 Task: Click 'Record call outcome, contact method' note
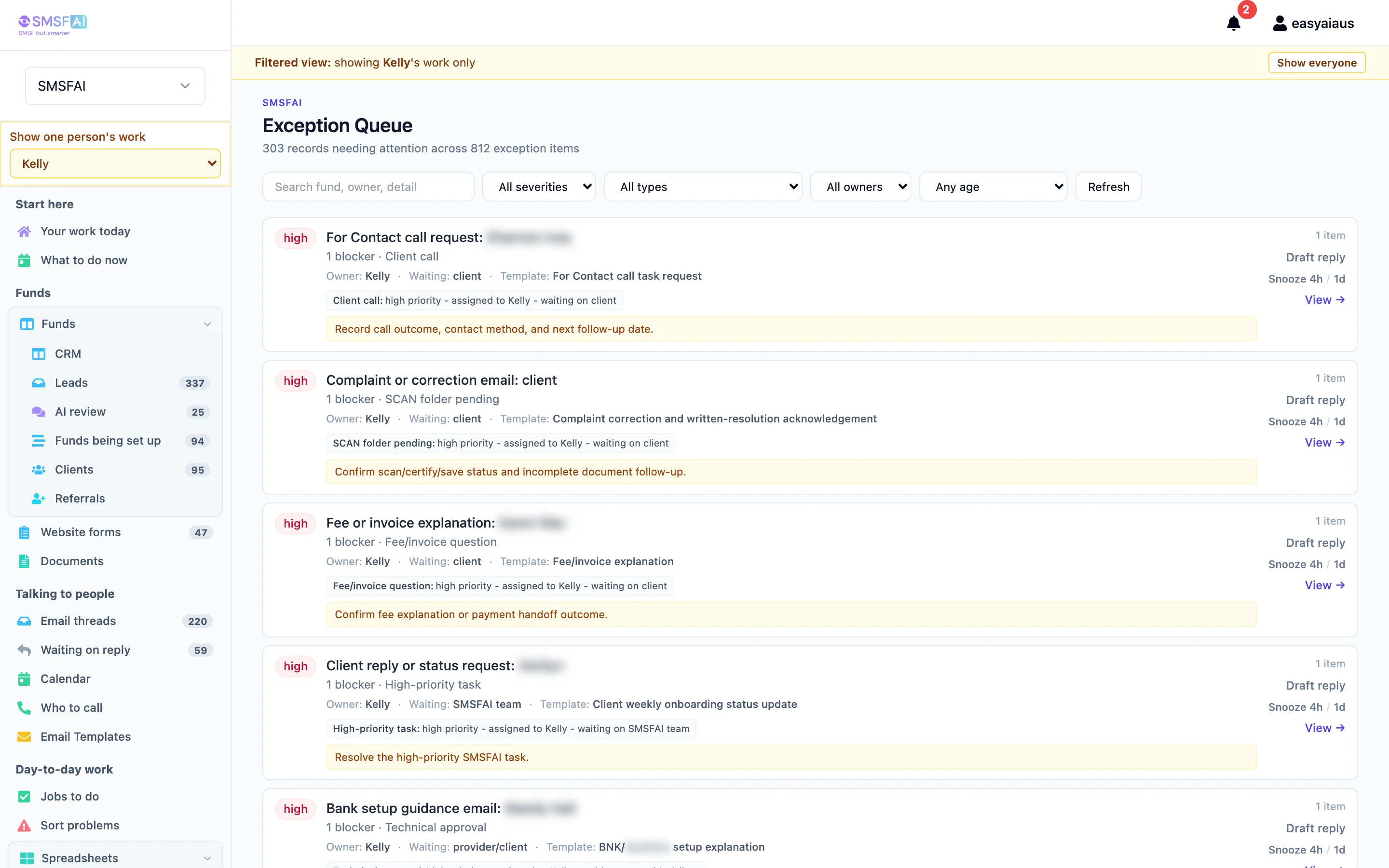click(x=791, y=329)
